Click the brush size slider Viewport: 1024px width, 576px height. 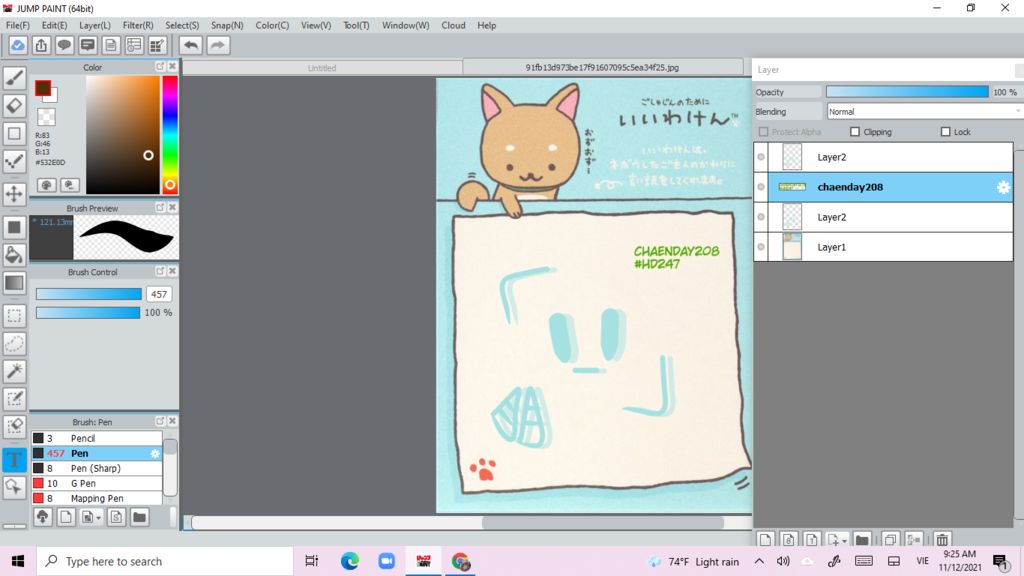[89, 295]
